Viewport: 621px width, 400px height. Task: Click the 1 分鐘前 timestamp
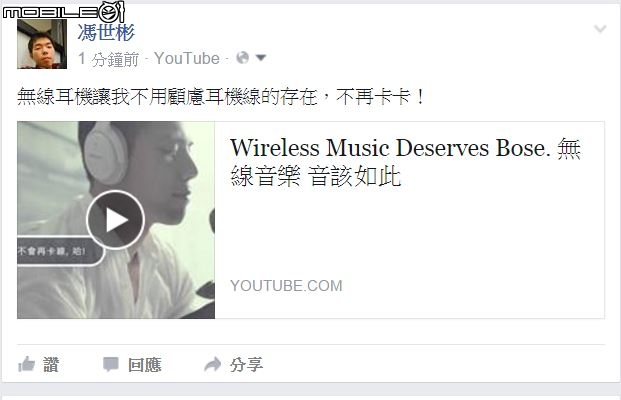pyautogui.click(x=109, y=59)
